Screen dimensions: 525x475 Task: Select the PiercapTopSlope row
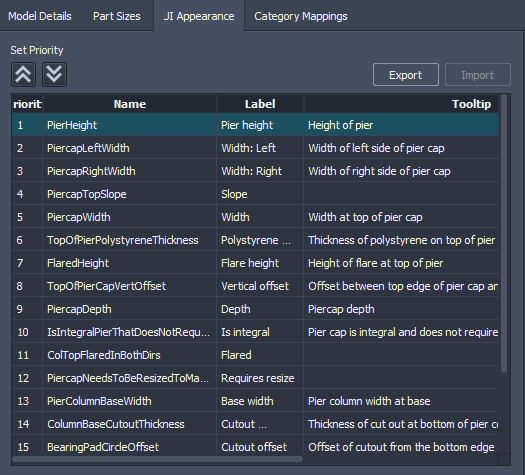pyautogui.click(x=255, y=194)
